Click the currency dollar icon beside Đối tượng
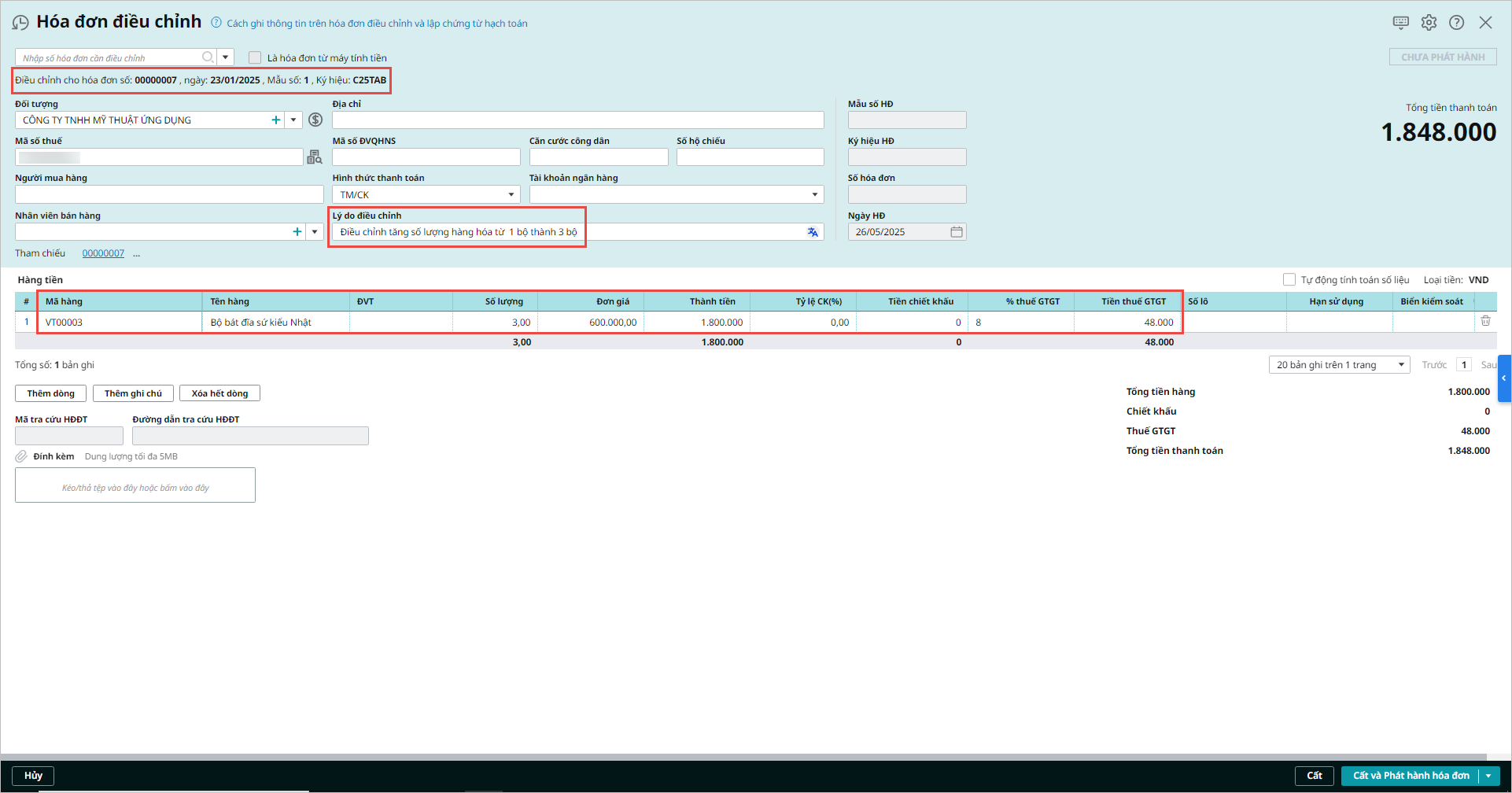The height and width of the screenshot is (793, 1512). point(315,120)
